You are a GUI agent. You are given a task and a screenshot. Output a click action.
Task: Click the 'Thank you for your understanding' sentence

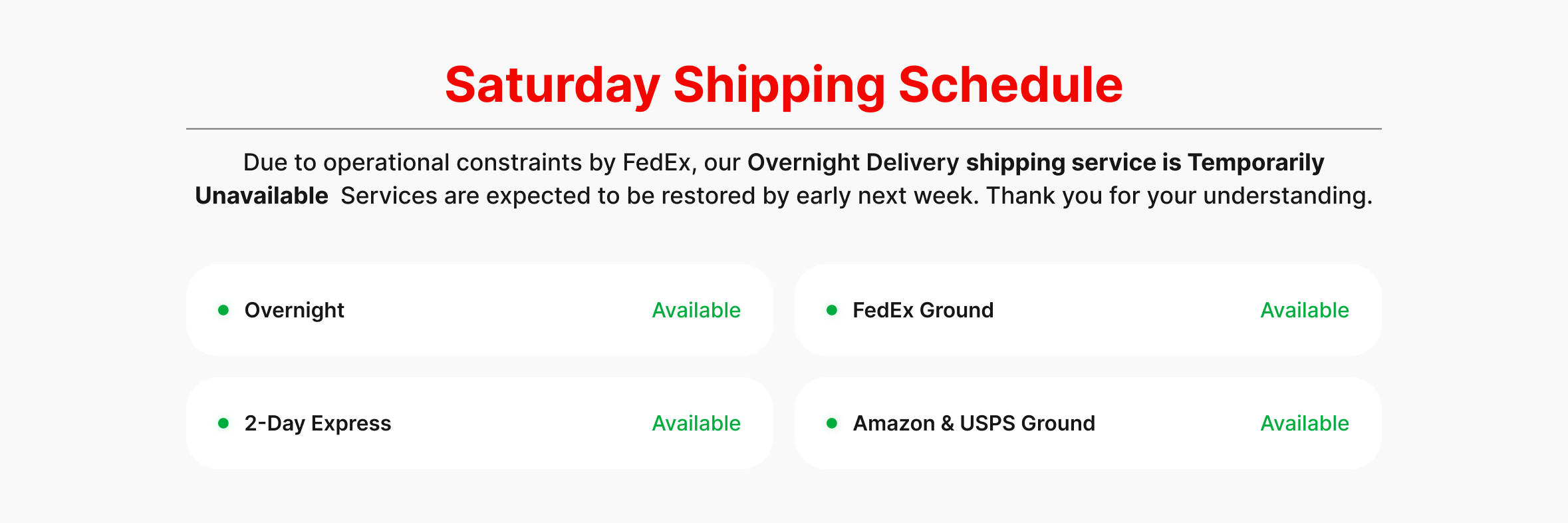1178,196
